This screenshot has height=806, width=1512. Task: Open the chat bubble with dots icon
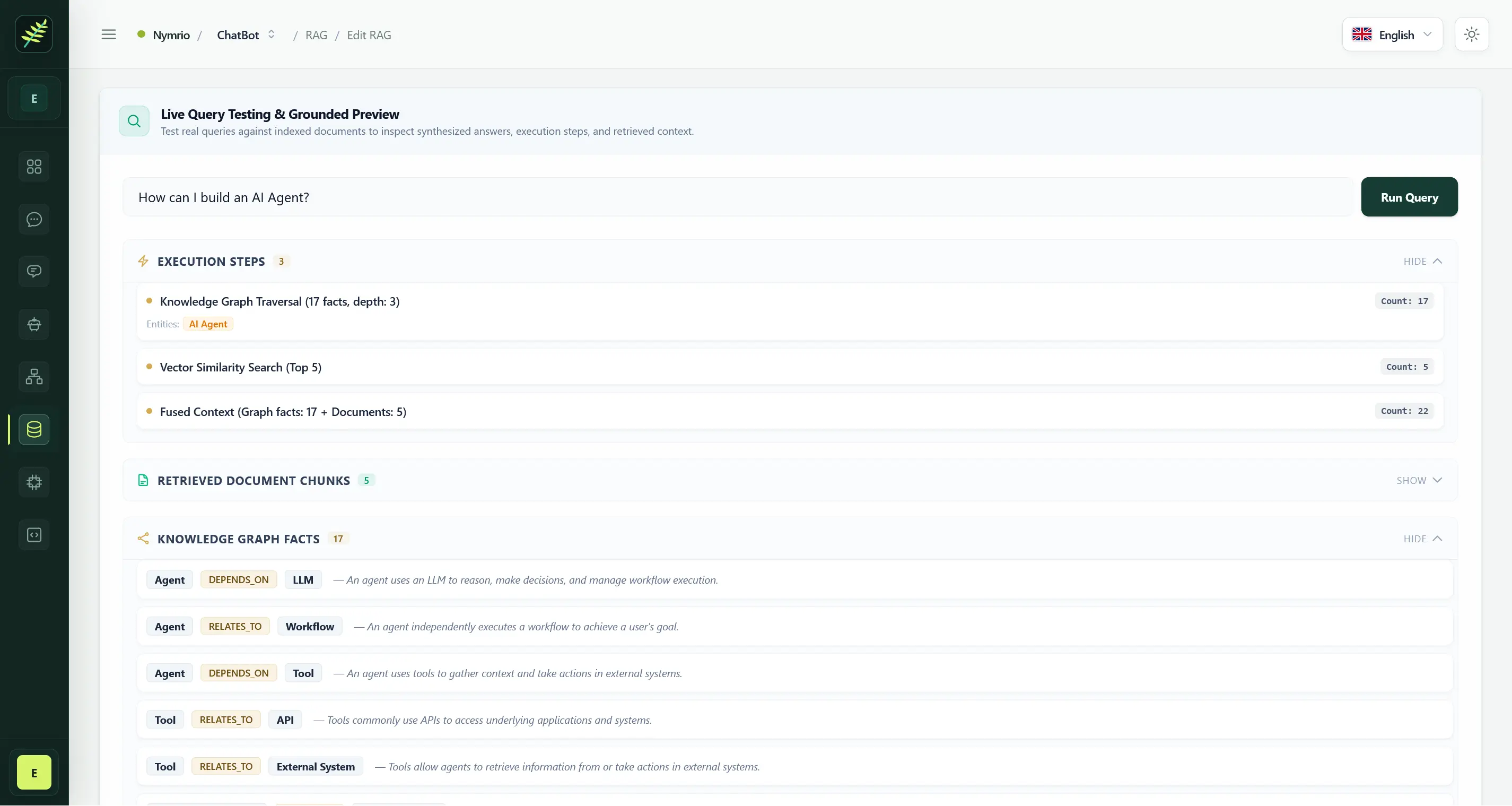pyautogui.click(x=34, y=220)
